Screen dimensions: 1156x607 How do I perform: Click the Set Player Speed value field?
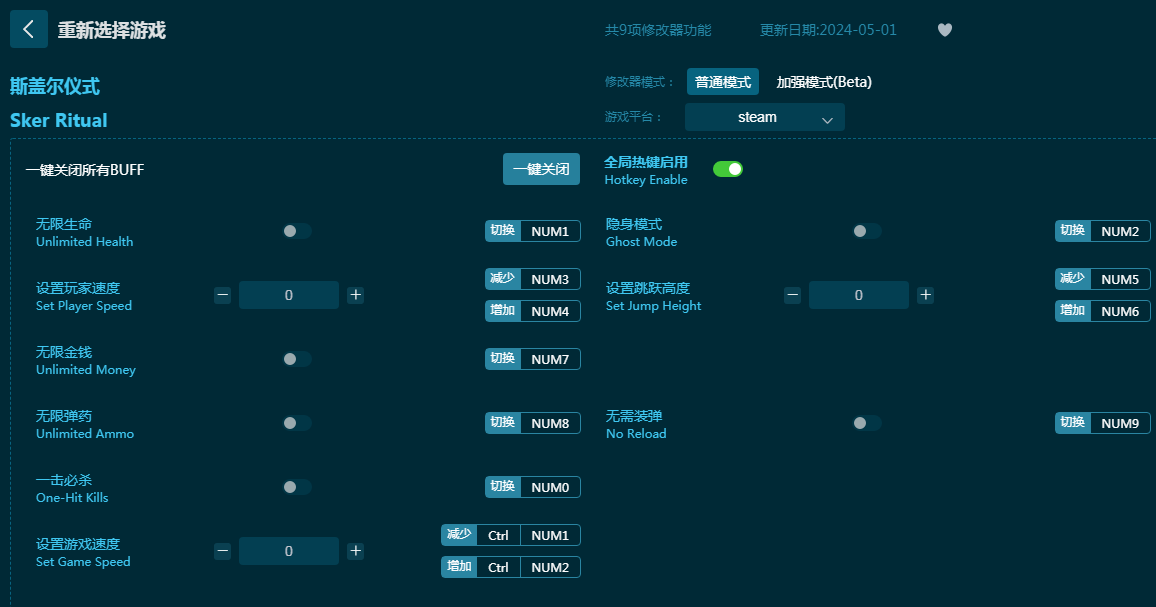point(289,295)
